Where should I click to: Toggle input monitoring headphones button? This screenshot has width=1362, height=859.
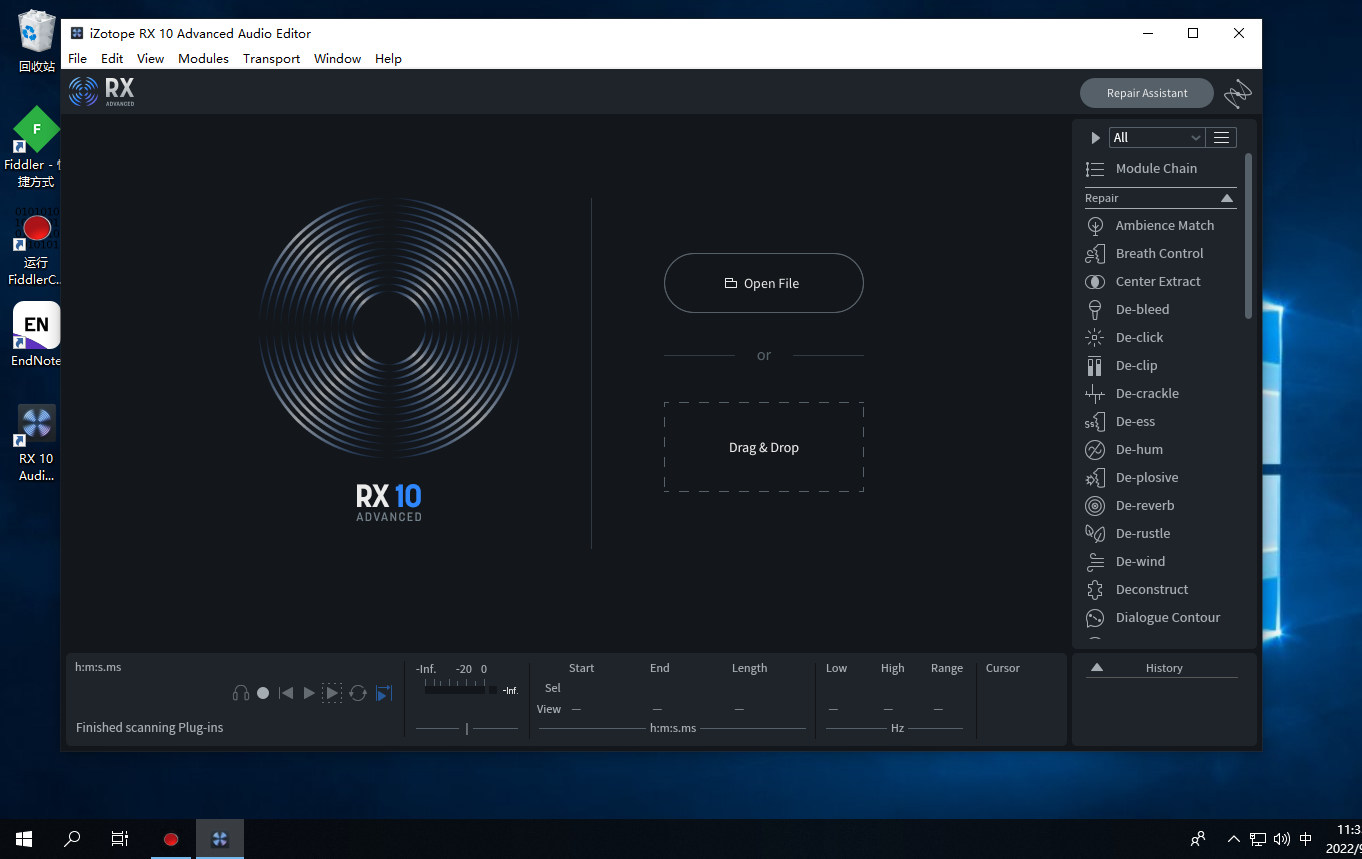coord(240,693)
